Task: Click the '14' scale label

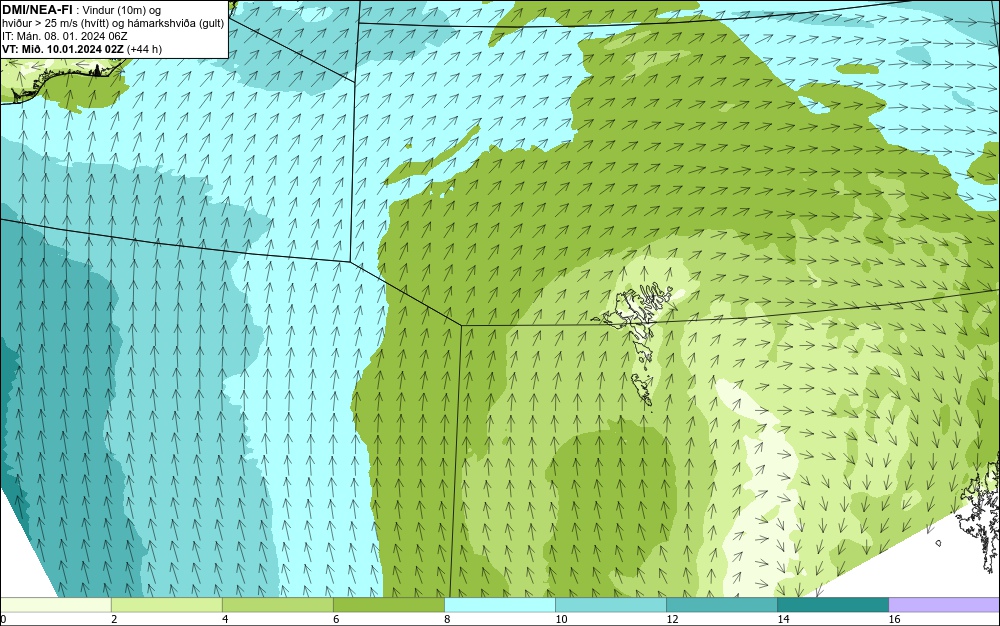Action: click(783, 619)
